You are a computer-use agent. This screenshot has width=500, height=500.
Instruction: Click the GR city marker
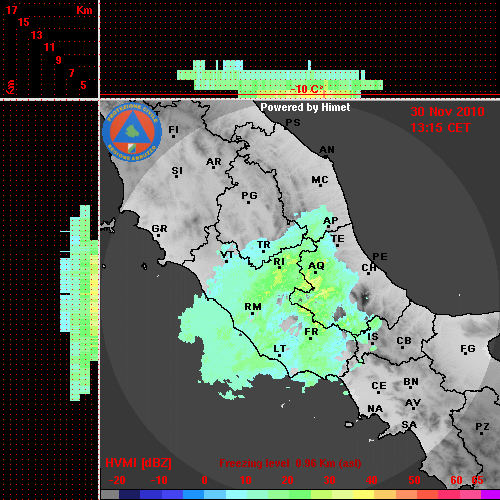click(x=158, y=236)
